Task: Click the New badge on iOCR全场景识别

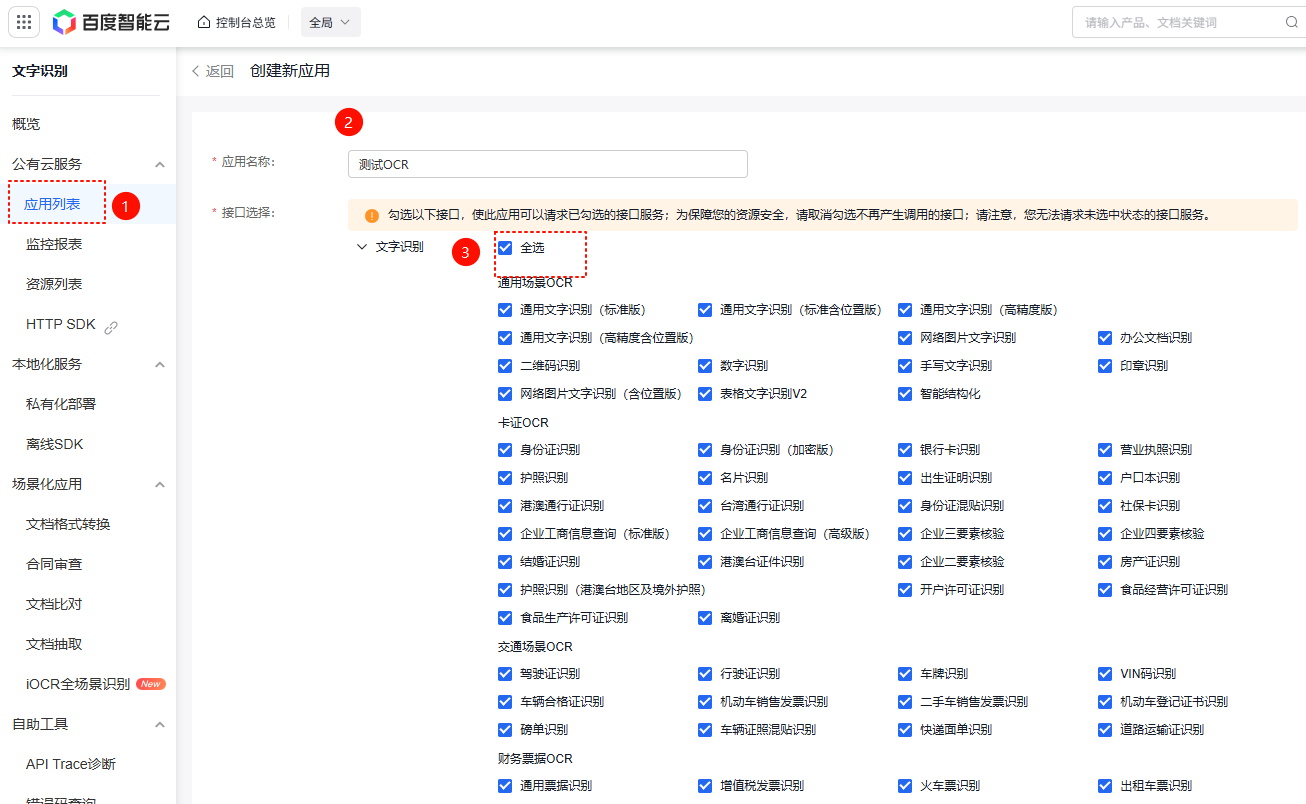Action: [x=151, y=684]
